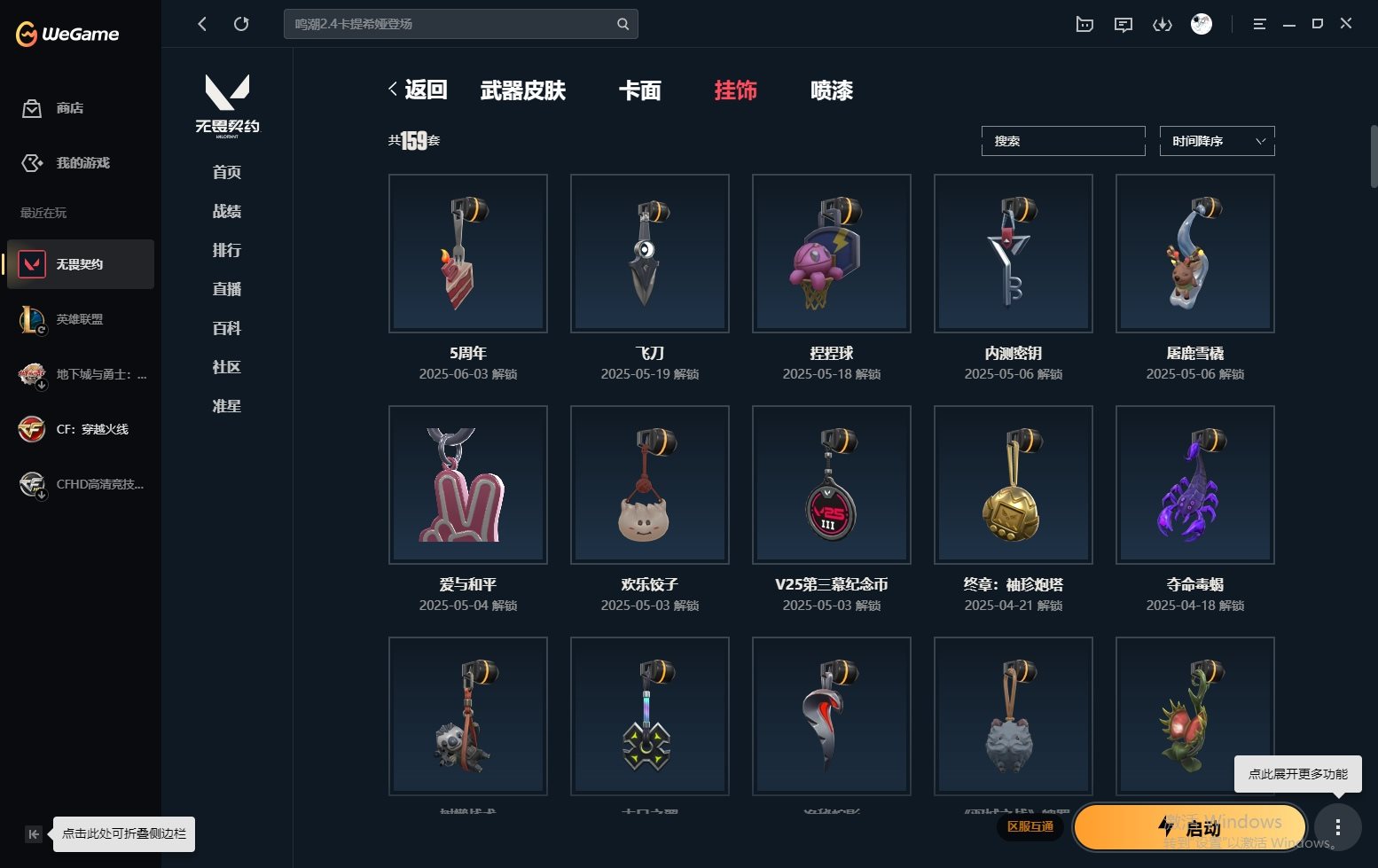Image resolution: width=1378 pixels, height=868 pixels.
Task: Open the 战绩 page link
Action: pyautogui.click(x=227, y=211)
